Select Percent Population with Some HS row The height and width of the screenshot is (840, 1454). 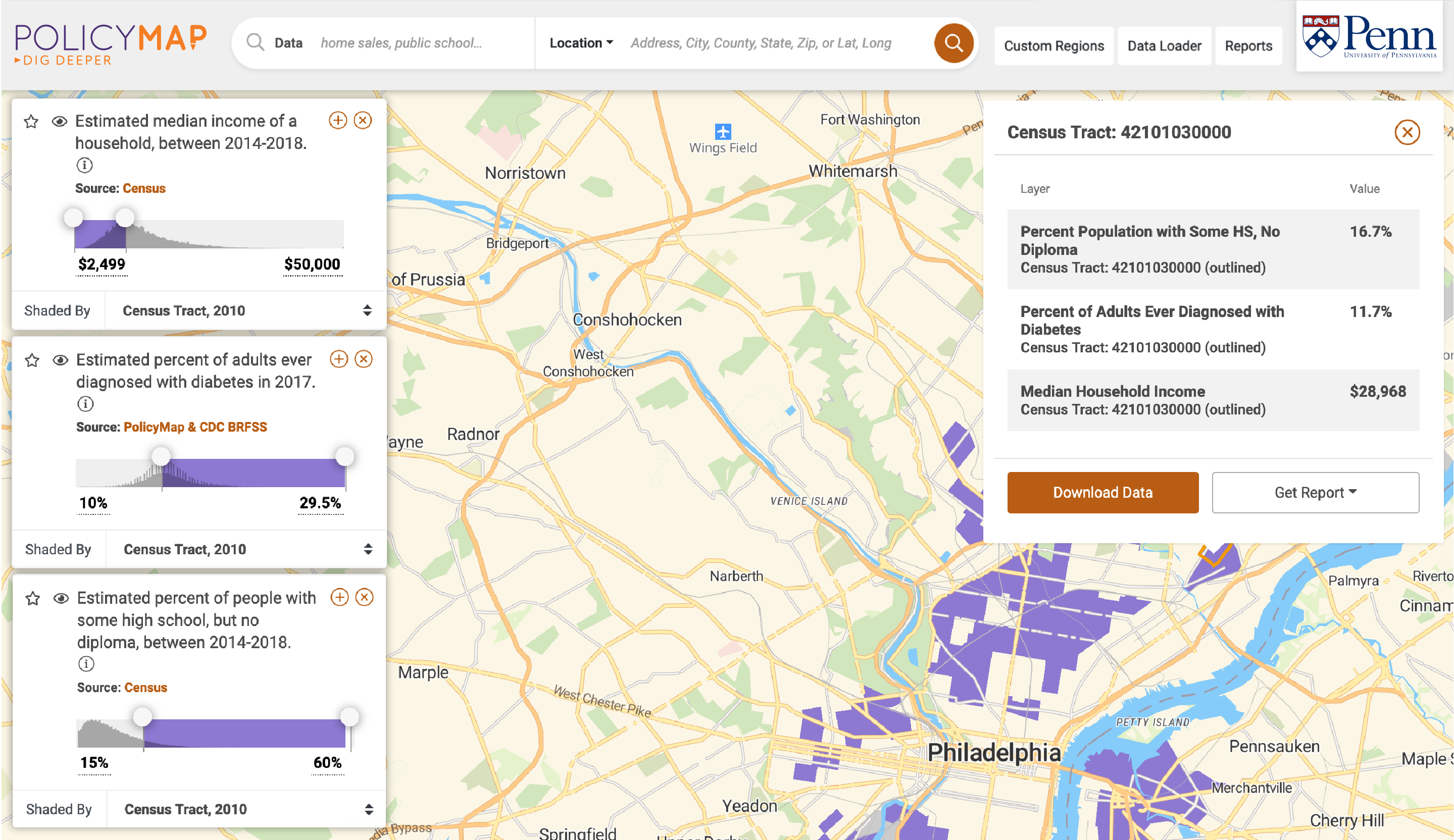point(1213,250)
